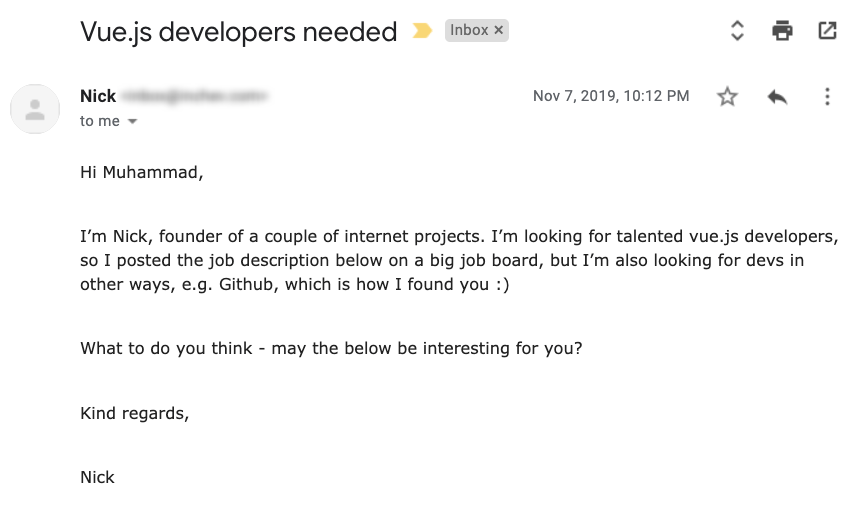Expand all messages with the up-down arrows icon
This screenshot has width=851, height=511.
pyautogui.click(x=736, y=30)
